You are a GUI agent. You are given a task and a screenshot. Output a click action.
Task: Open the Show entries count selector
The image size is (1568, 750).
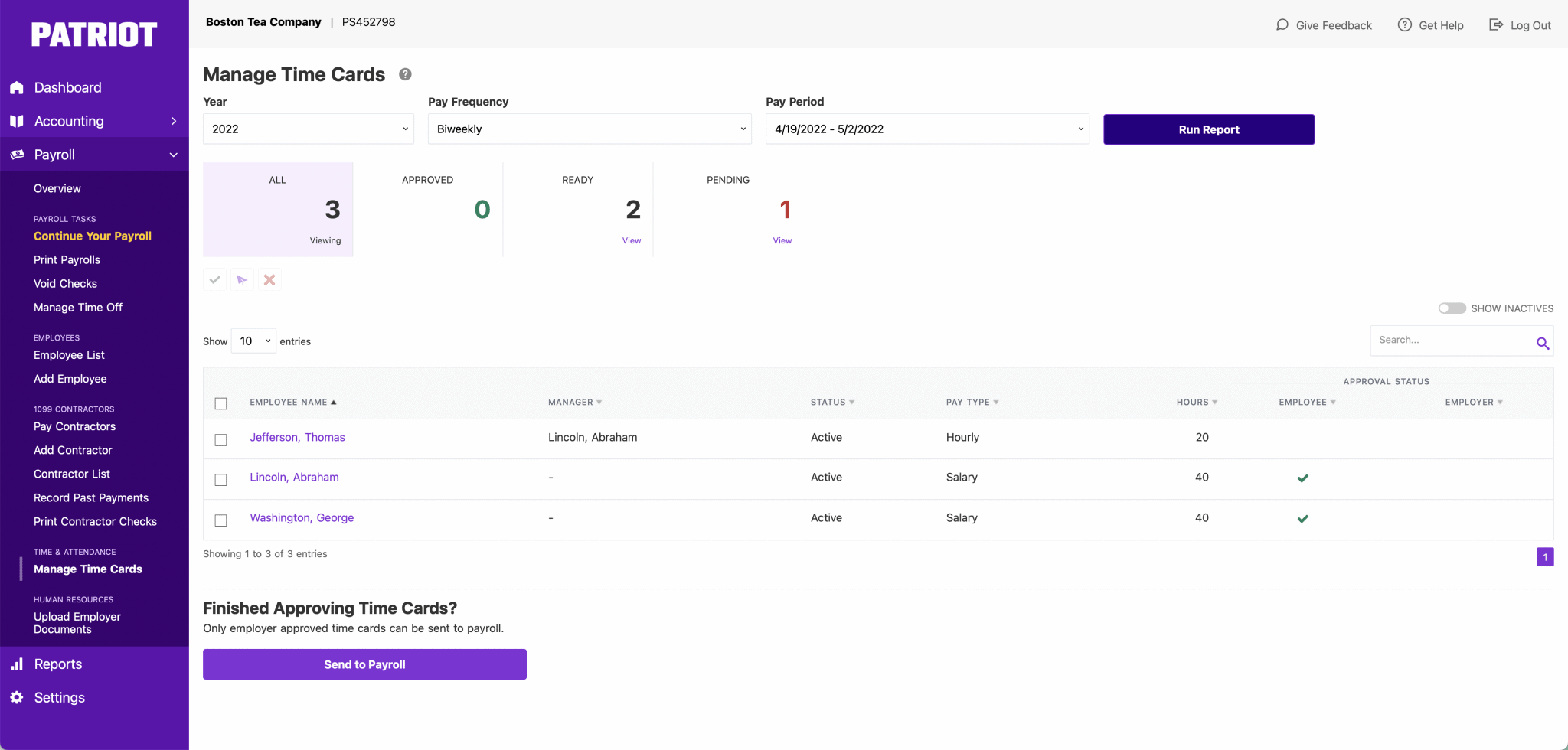253,341
